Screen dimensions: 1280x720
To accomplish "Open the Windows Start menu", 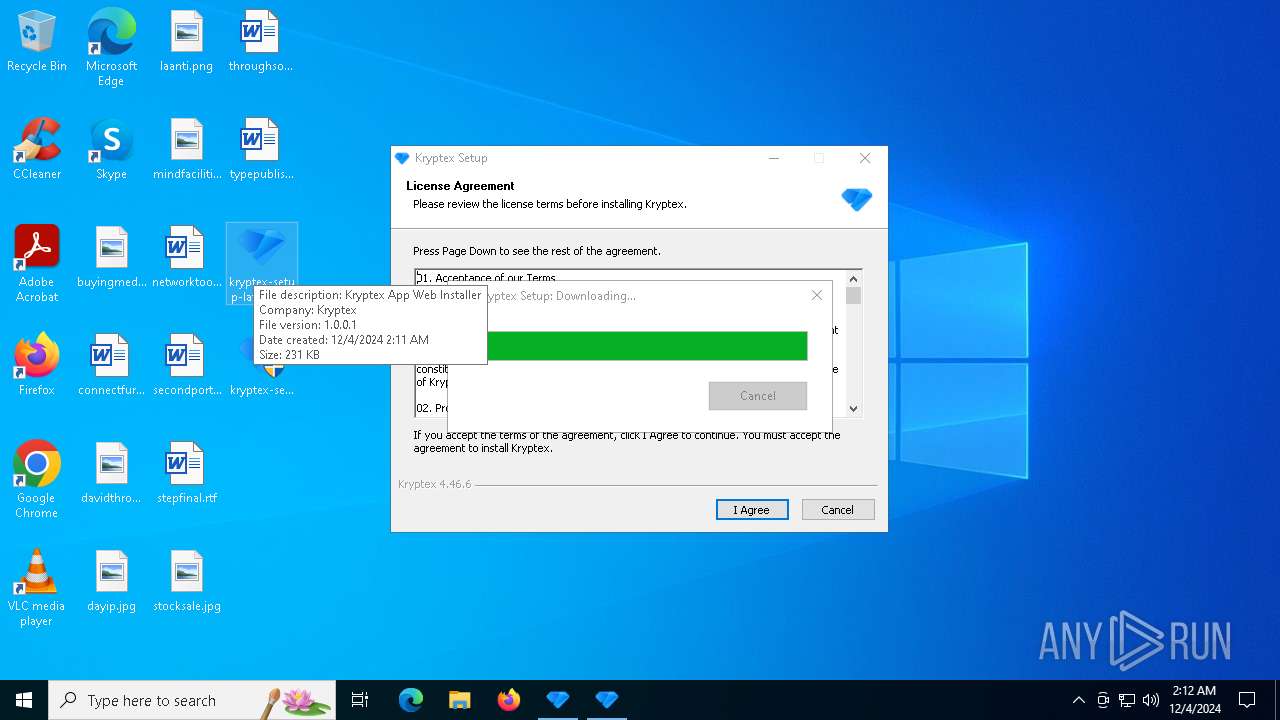I will 24,700.
